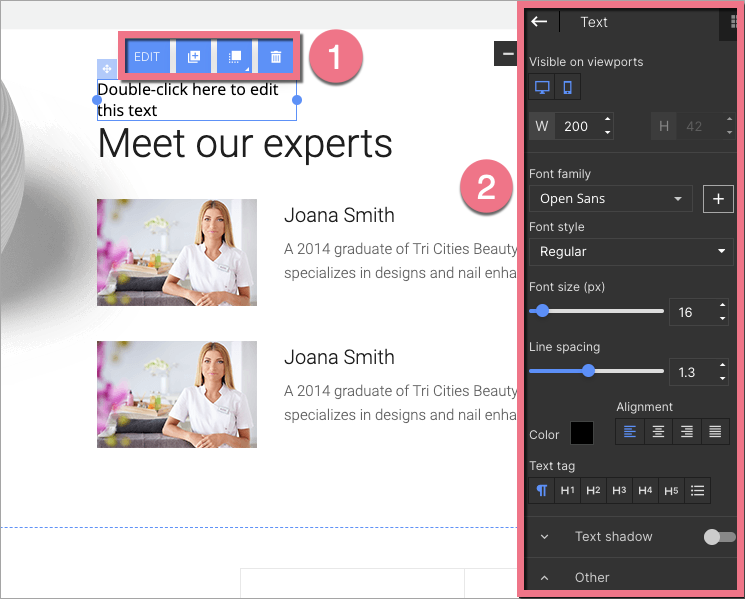Click the EDIT button in element toolbar
The height and width of the screenshot is (599, 745).
(x=147, y=57)
